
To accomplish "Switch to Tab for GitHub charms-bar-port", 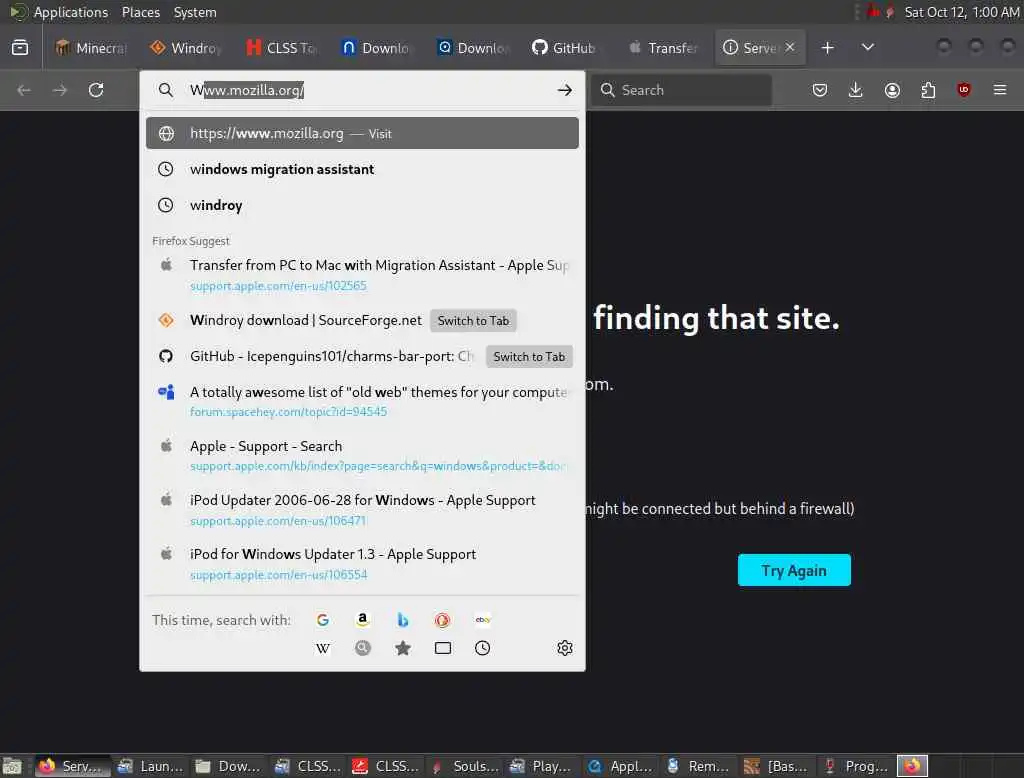I will (529, 357).
